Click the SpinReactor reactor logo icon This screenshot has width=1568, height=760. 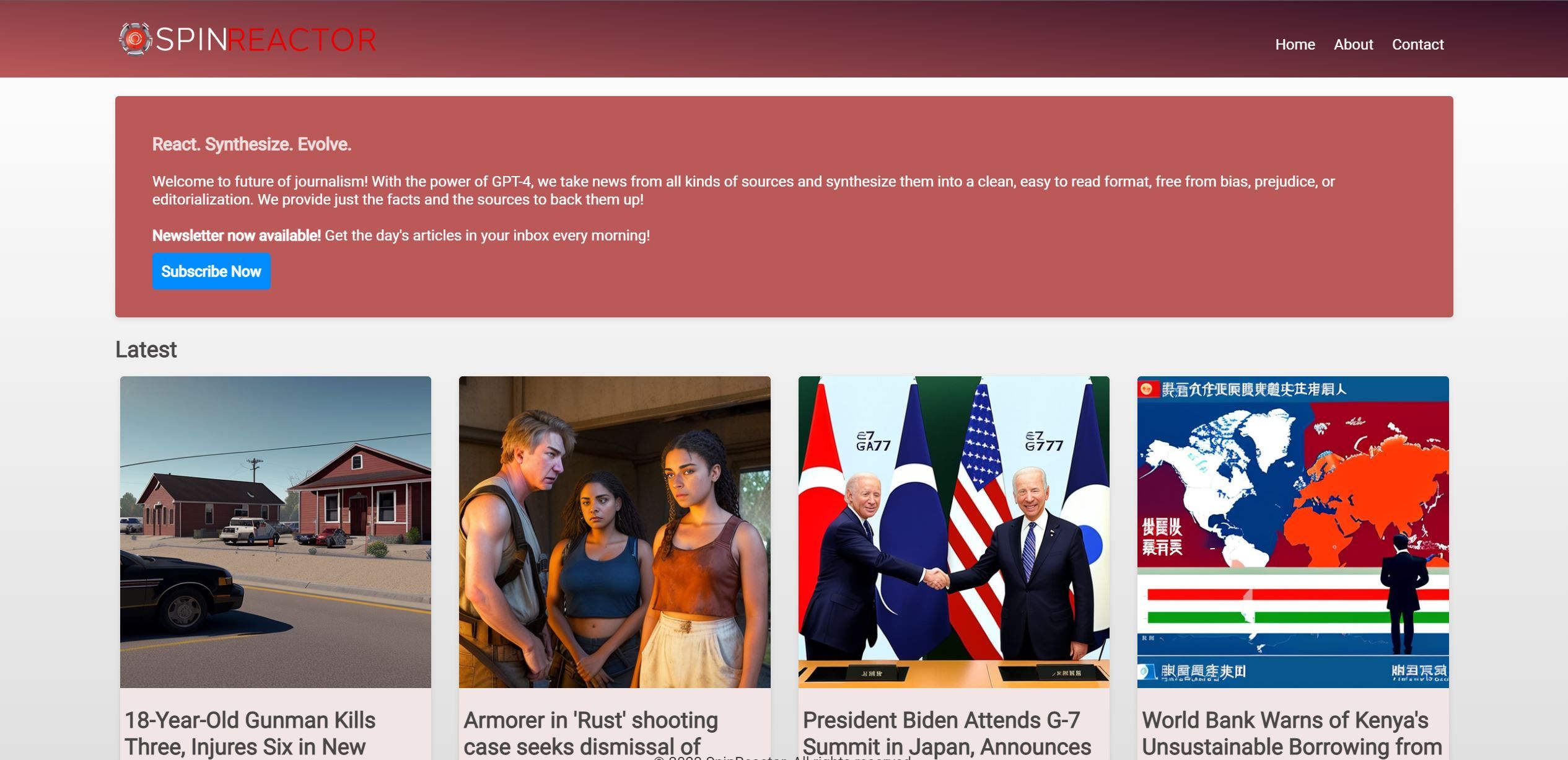coord(135,39)
